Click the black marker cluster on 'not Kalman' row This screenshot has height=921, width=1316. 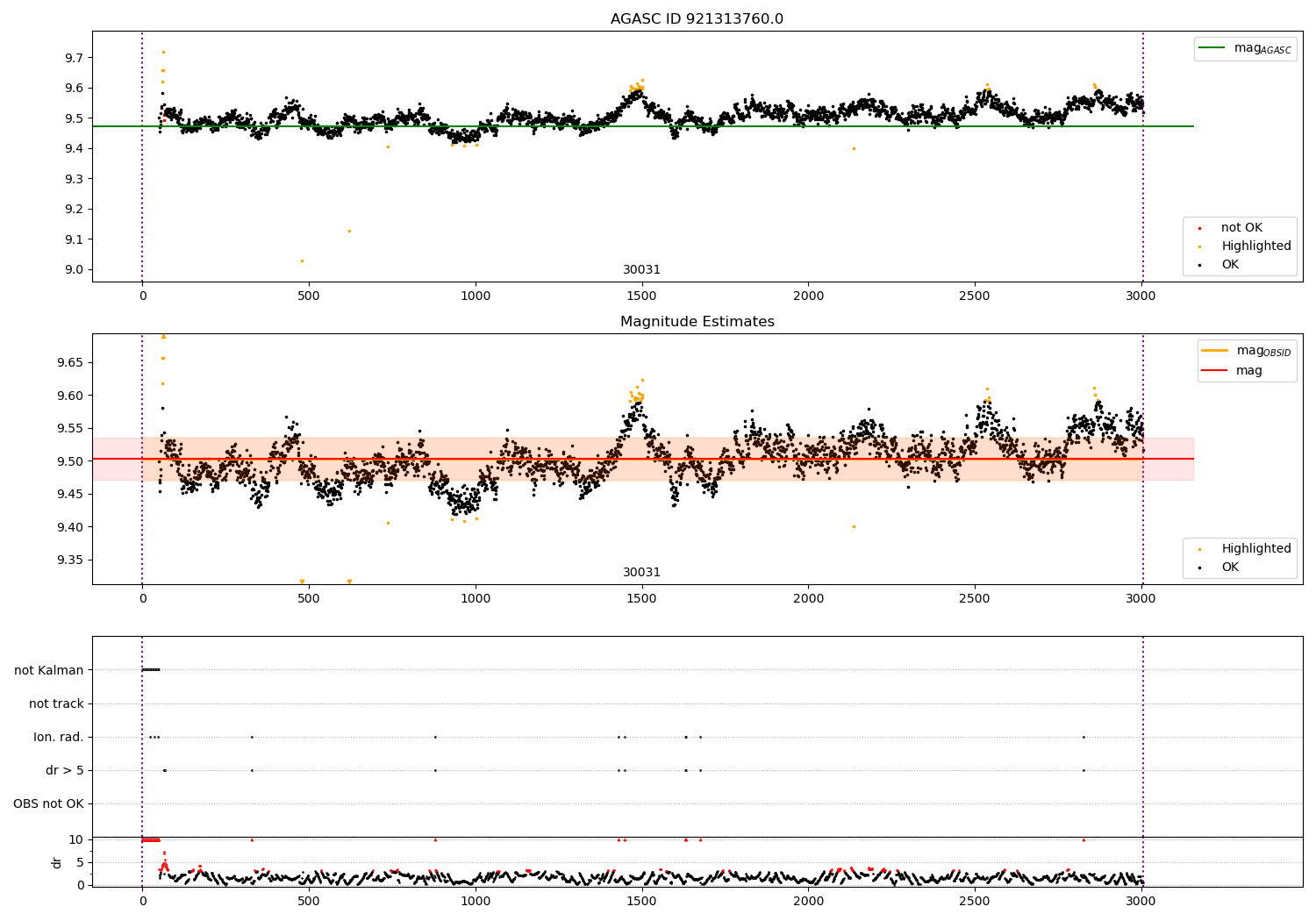pyautogui.click(x=151, y=670)
